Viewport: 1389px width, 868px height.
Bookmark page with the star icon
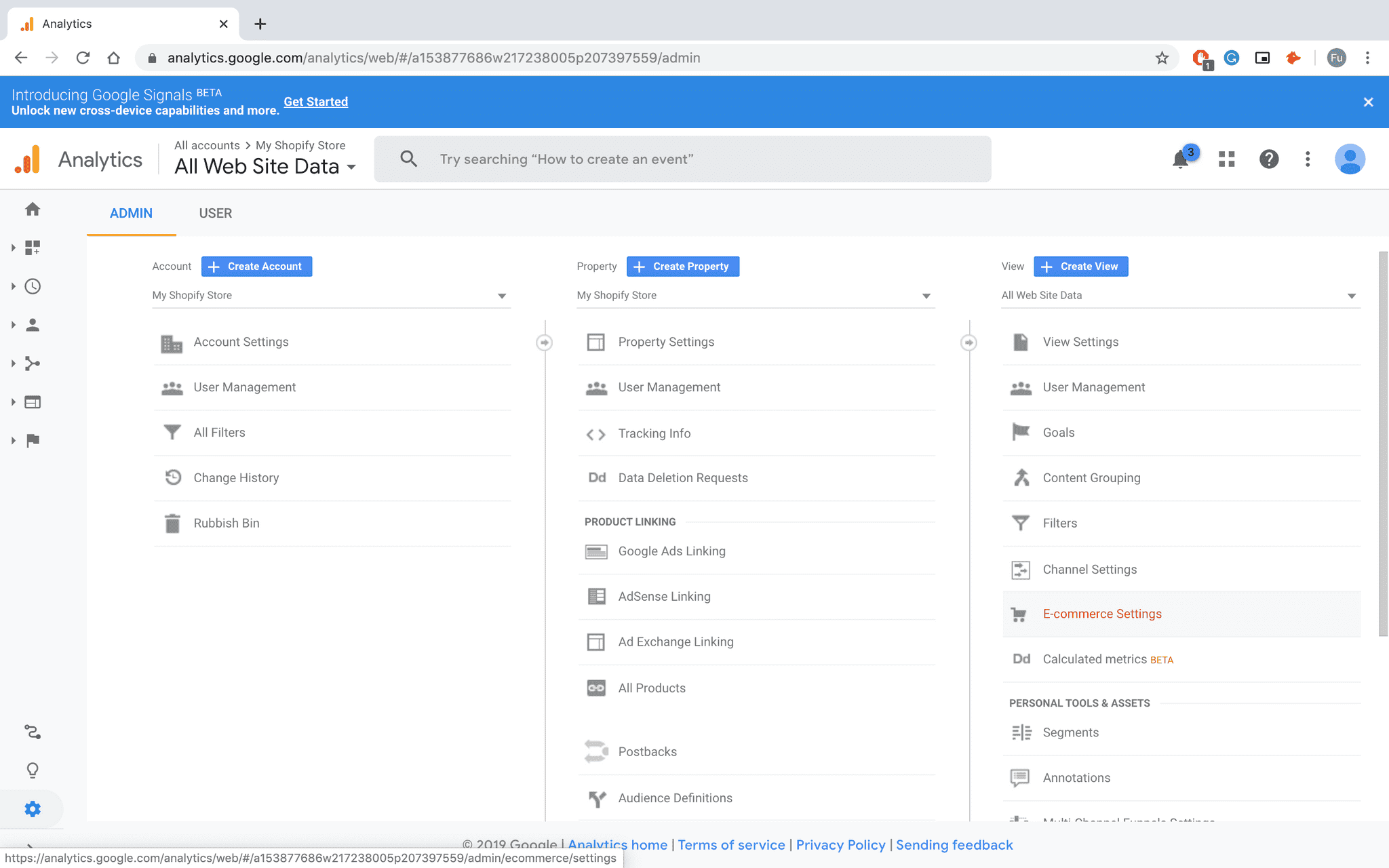click(1162, 58)
